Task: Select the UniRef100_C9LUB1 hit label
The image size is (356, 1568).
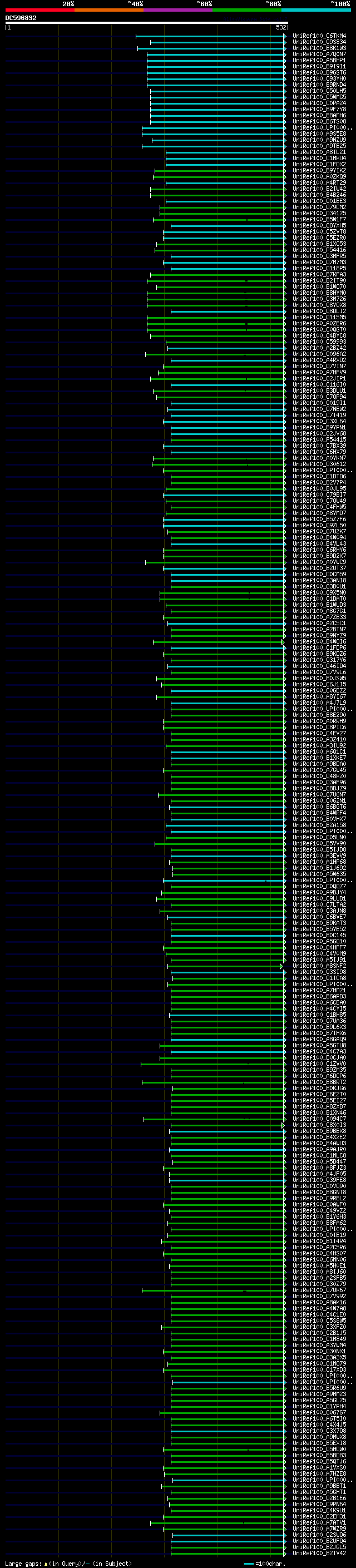Action: point(319,898)
